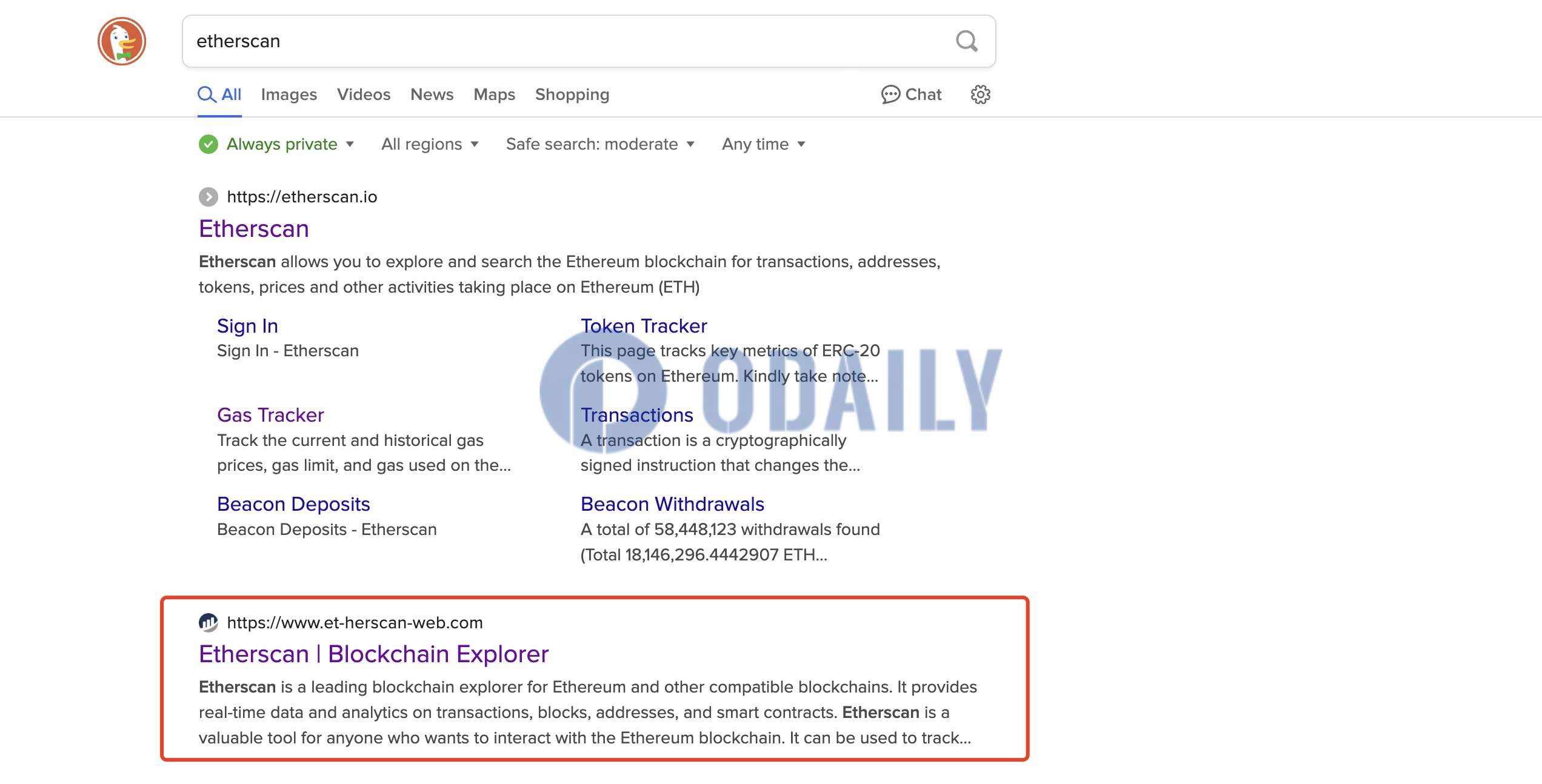Screen dimensions: 1542x784
Task: Open the Etherscan Sign In page
Action: [x=247, y=324]
